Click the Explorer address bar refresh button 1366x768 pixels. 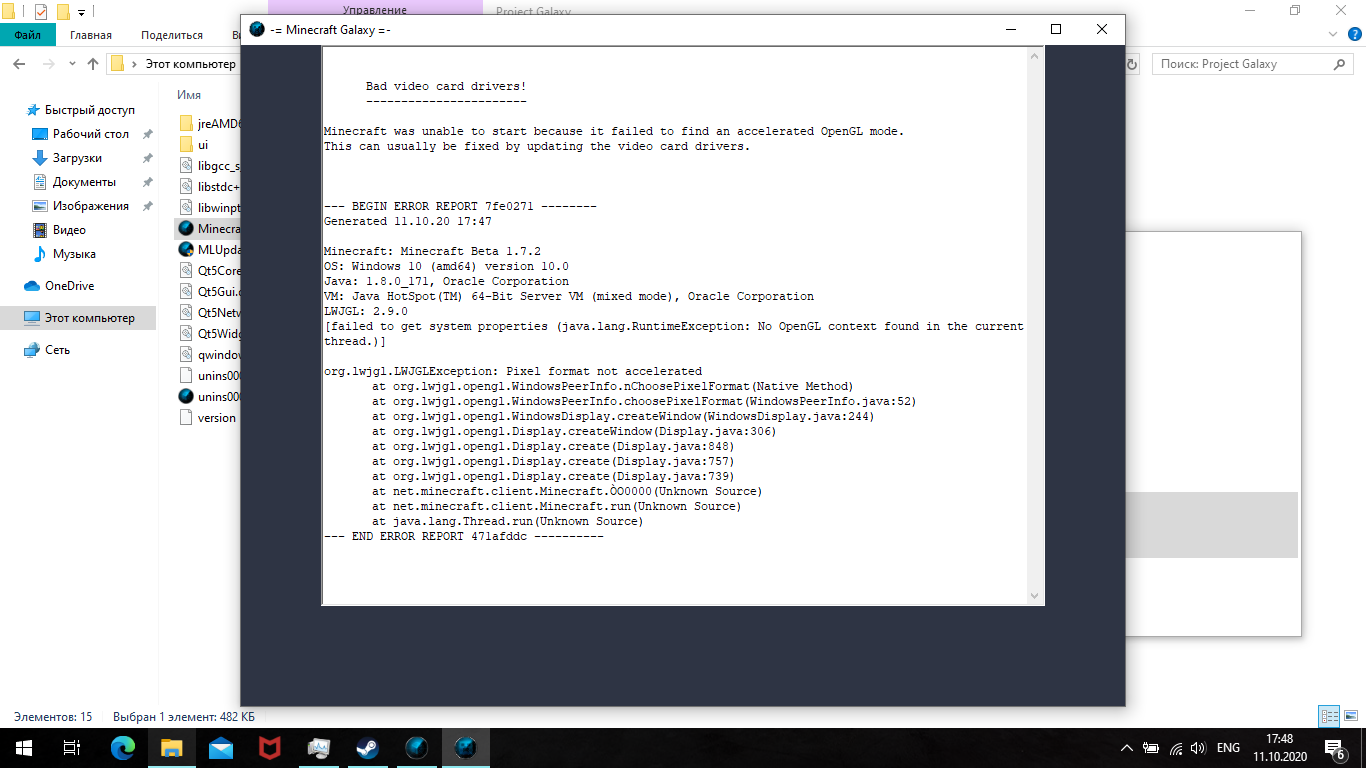click(1132, 64)
